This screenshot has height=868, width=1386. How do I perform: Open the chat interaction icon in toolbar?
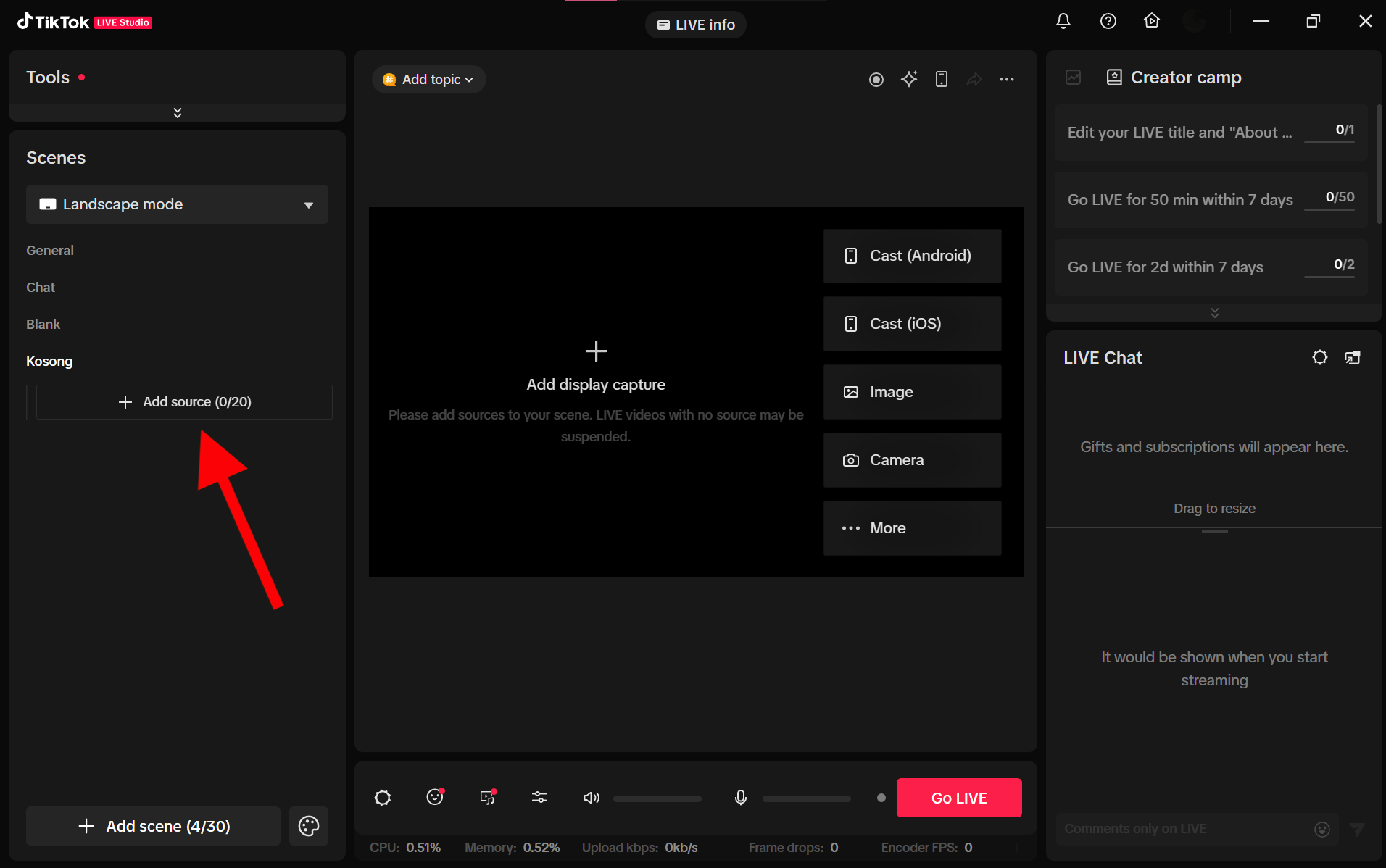[x=488, y=797]
